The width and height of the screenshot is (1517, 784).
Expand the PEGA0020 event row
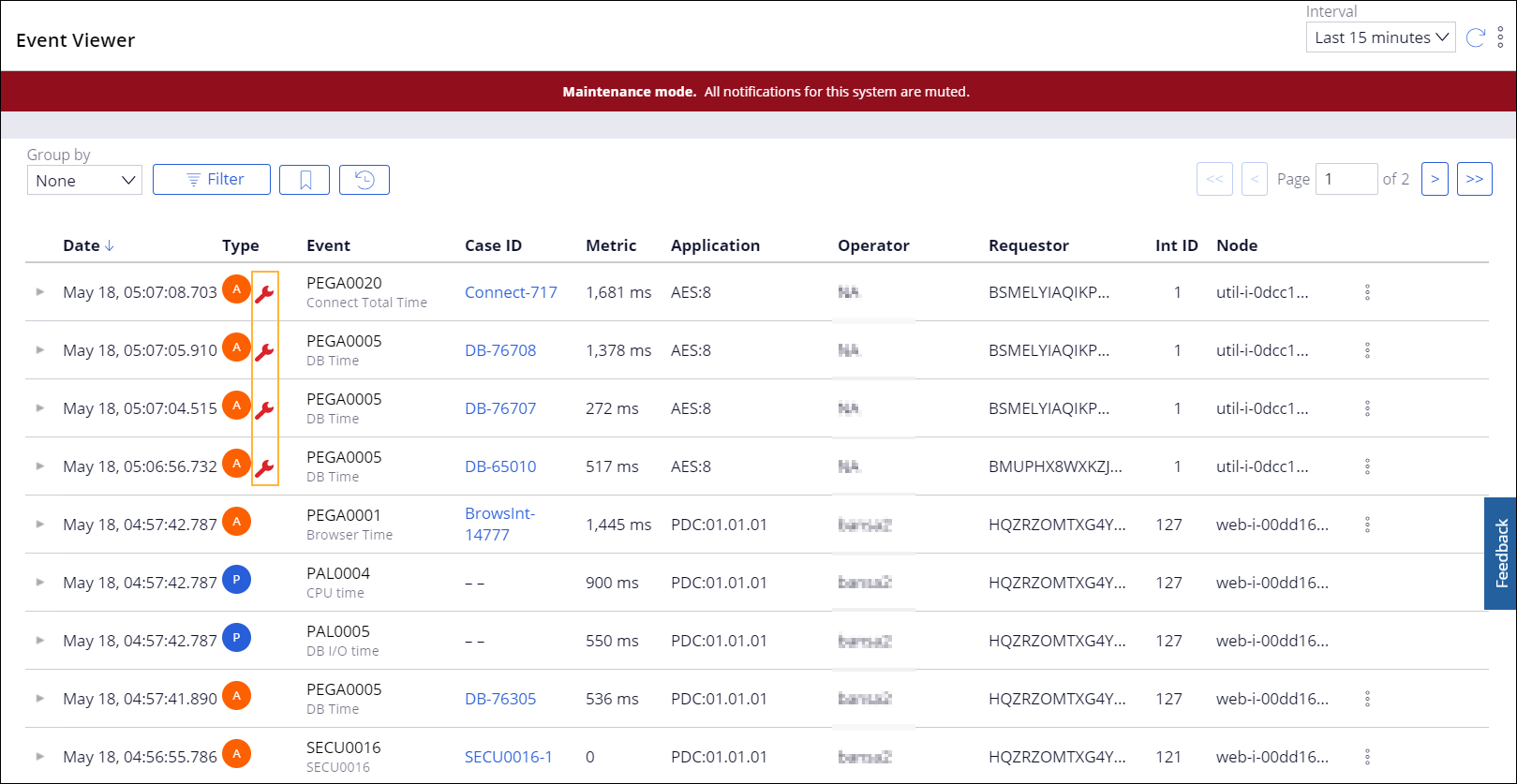40,292
